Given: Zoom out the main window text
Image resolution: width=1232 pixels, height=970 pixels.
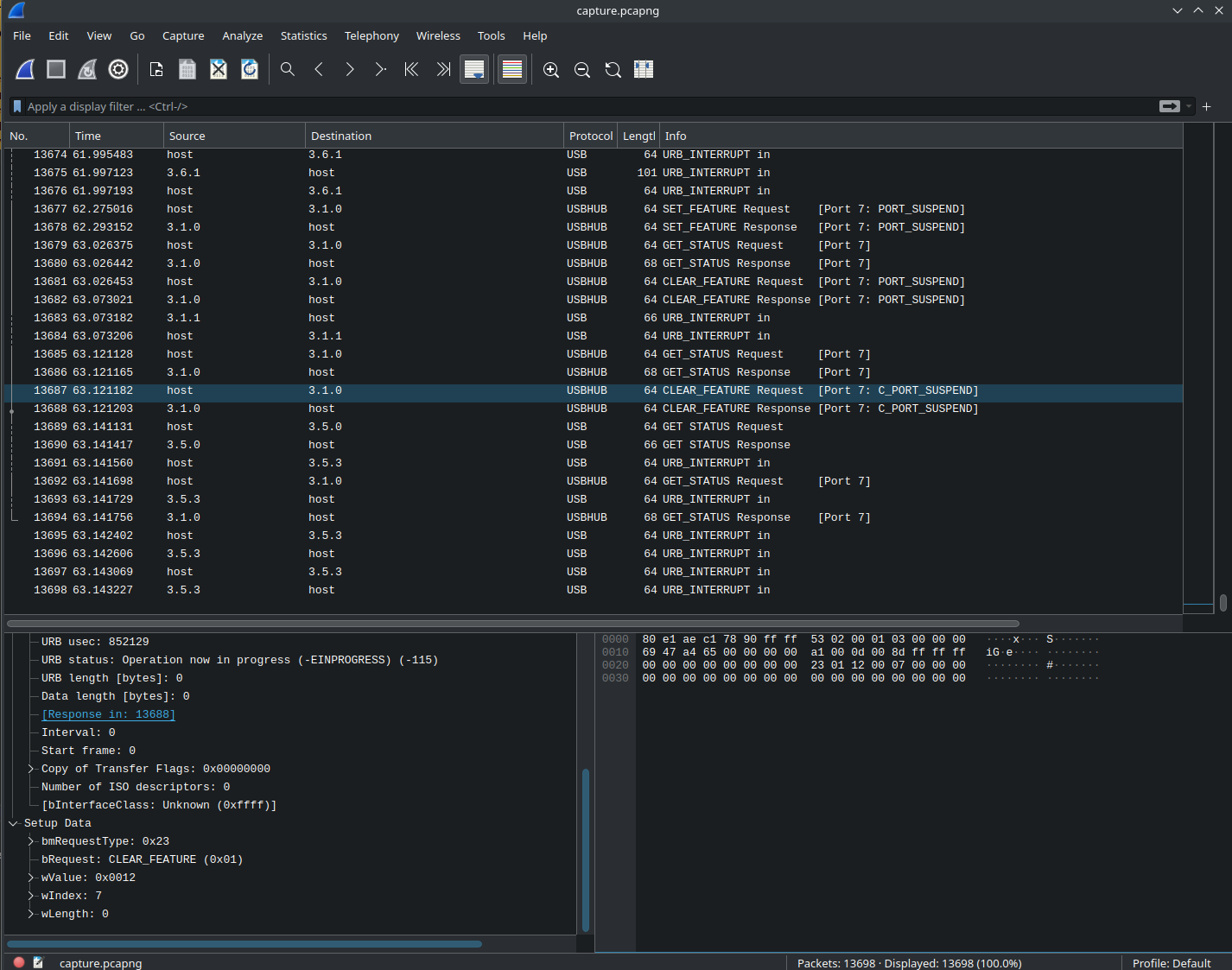Looking at the screenshot, I should click(582, 69).
